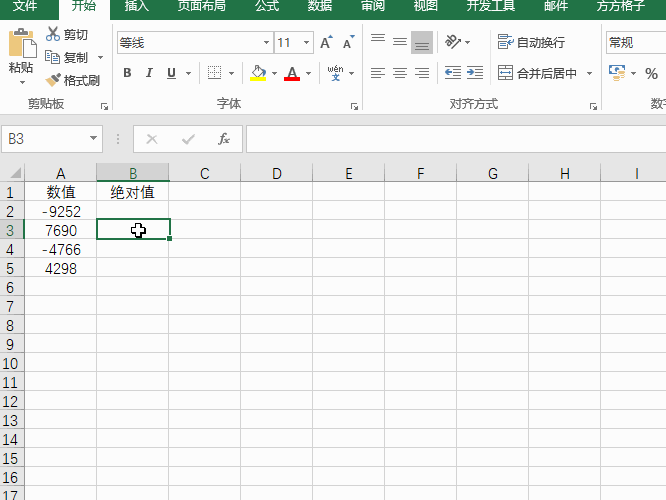Viewport: 666px width, 500px height.
Task: Decrease font size with small A icon
Action: [348, 42]
